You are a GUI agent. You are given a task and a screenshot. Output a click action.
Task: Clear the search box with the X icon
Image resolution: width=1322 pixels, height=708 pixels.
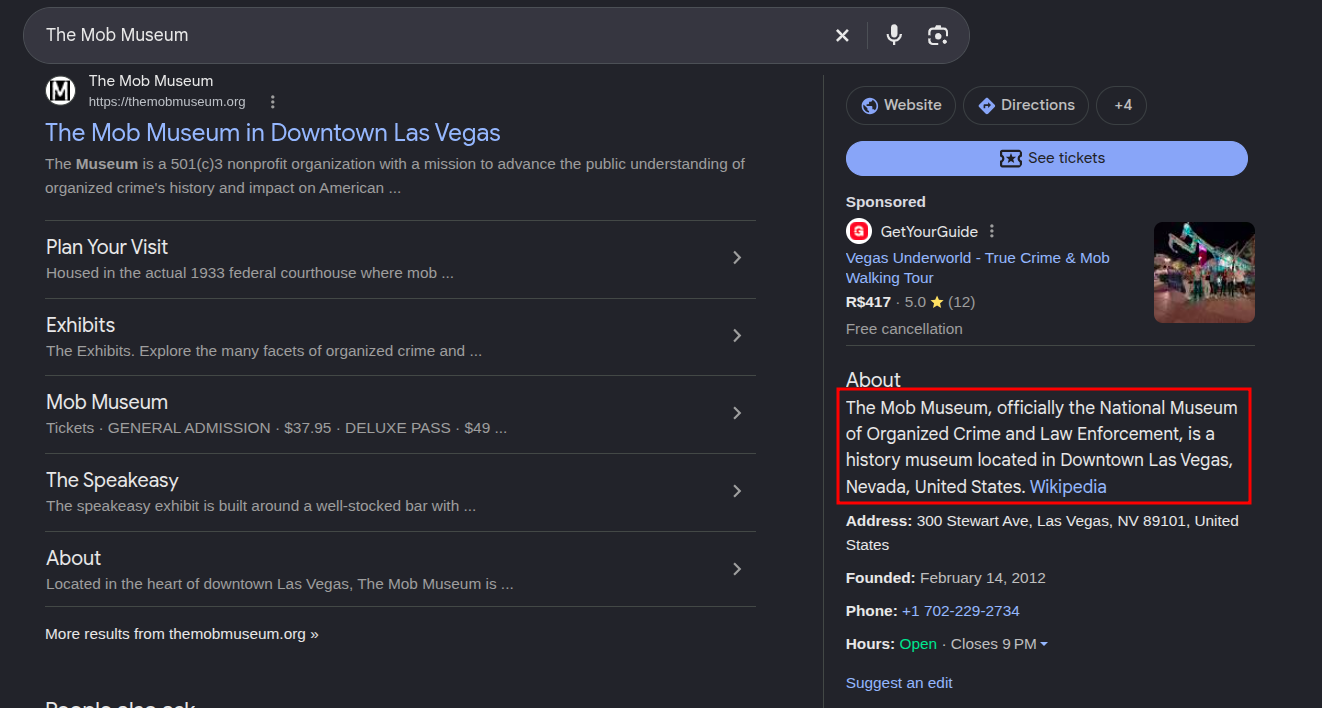842,35
